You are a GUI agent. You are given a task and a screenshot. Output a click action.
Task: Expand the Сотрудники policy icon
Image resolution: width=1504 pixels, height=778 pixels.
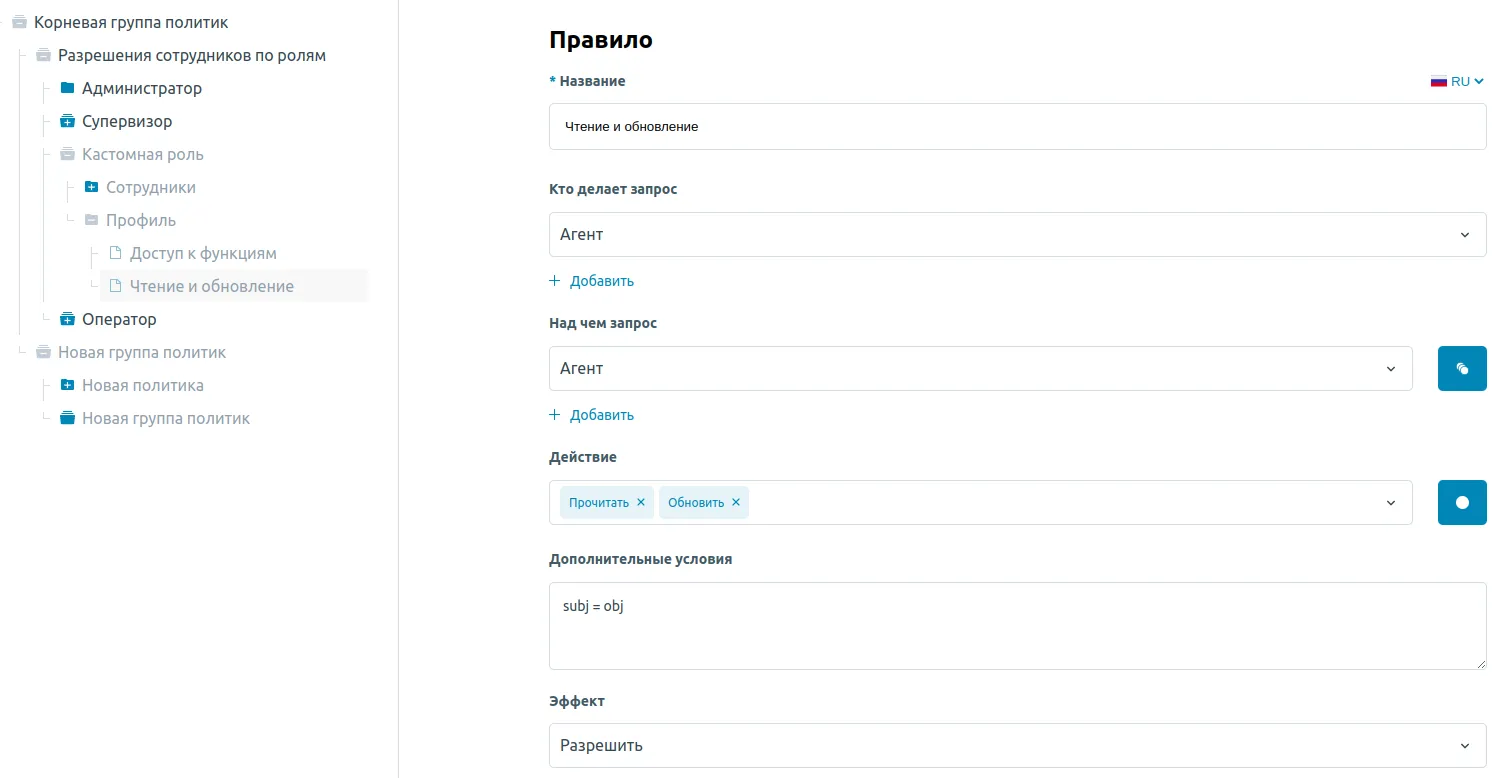point(91,187)
